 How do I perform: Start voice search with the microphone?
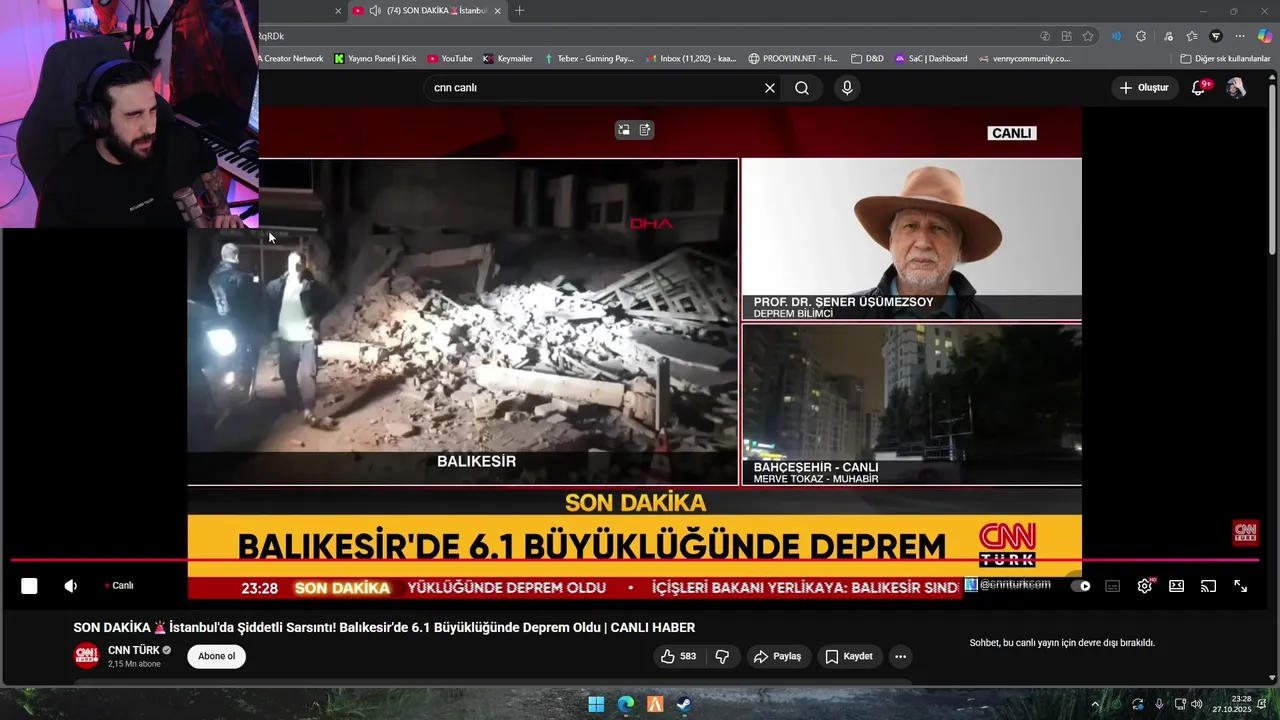847,88
